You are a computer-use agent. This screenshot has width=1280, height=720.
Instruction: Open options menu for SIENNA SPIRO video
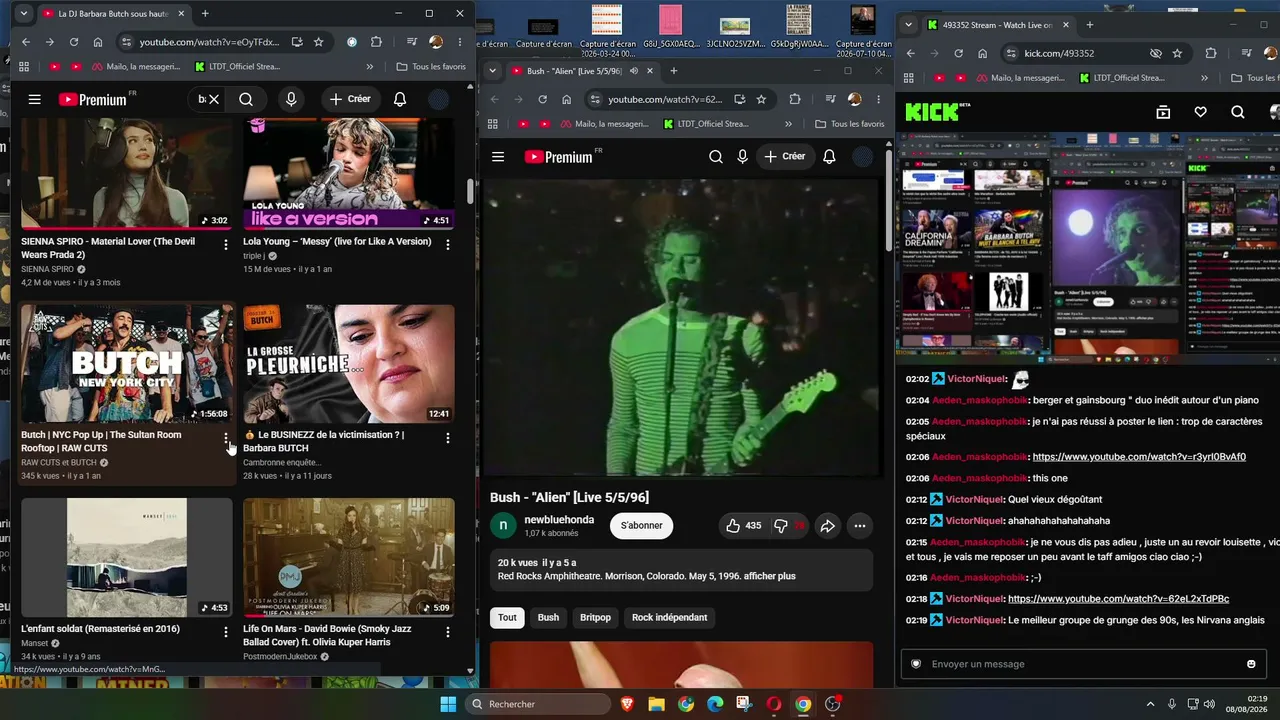coord(225,244)
